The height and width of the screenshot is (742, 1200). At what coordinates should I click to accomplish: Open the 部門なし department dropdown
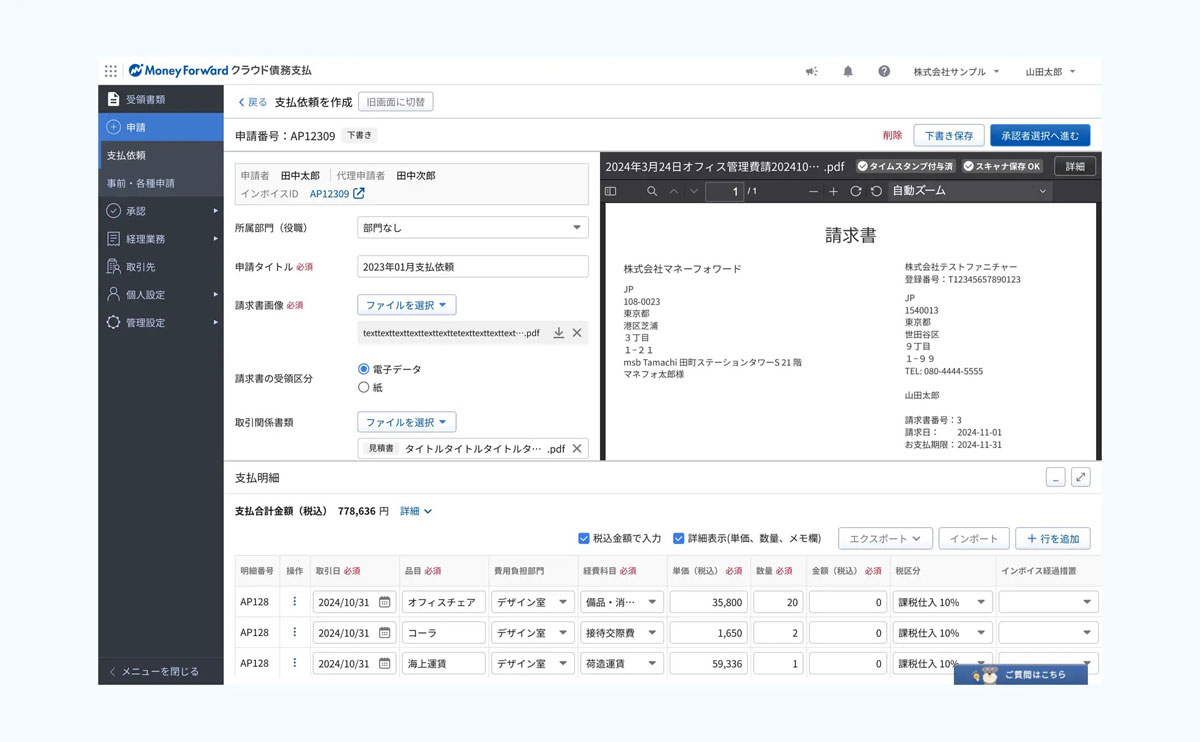pyautogui.click(x=472, y=227)
